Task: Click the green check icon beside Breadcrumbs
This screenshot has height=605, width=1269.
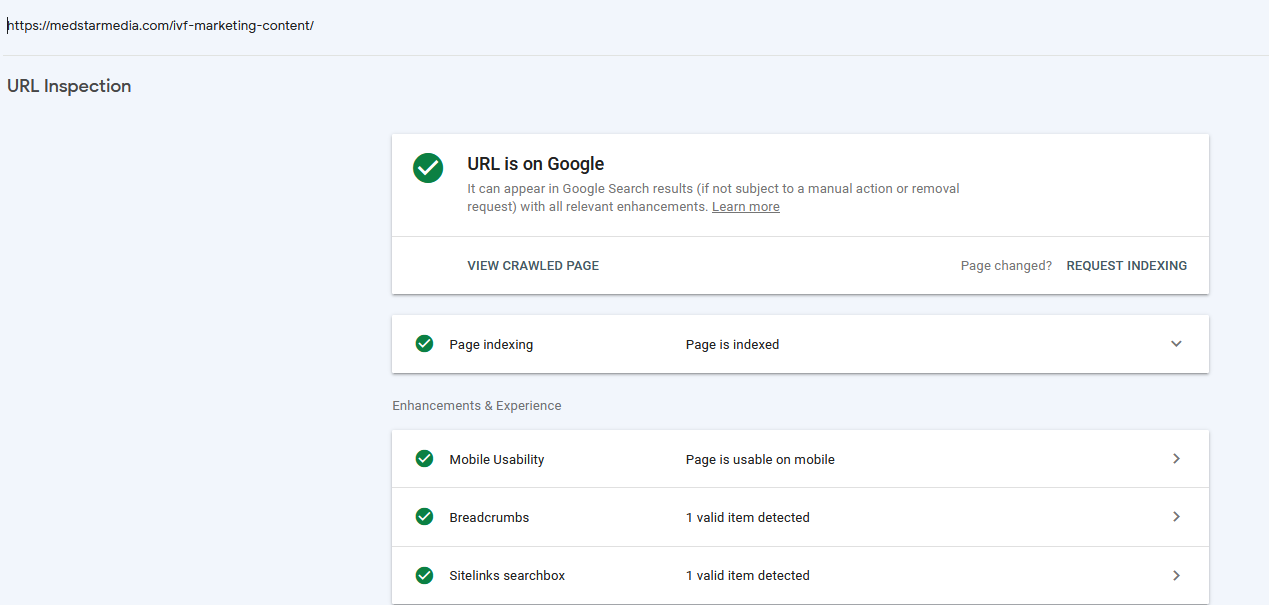Action: point(424,517)
